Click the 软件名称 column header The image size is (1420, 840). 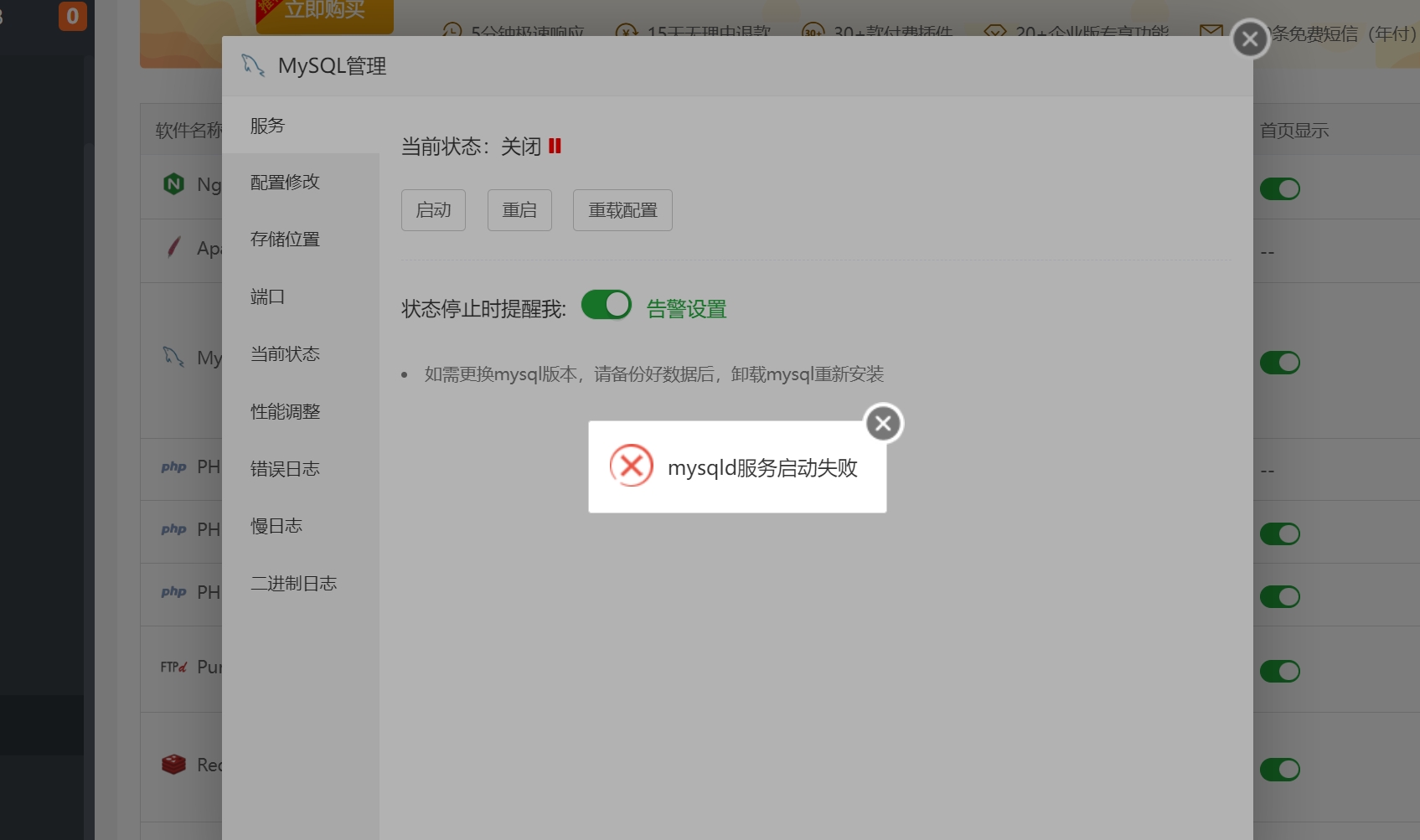point(188,130)
